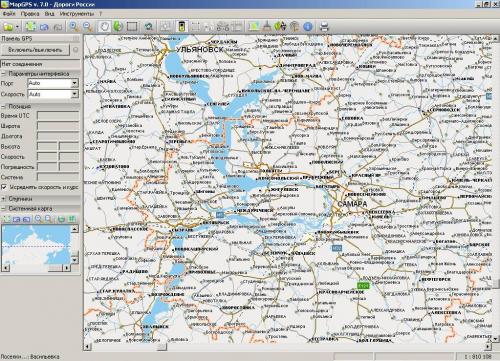Viewport: 500px width, 361px height.
Task: Open the Порт dropdown
Action: click(x=75, y=83)
